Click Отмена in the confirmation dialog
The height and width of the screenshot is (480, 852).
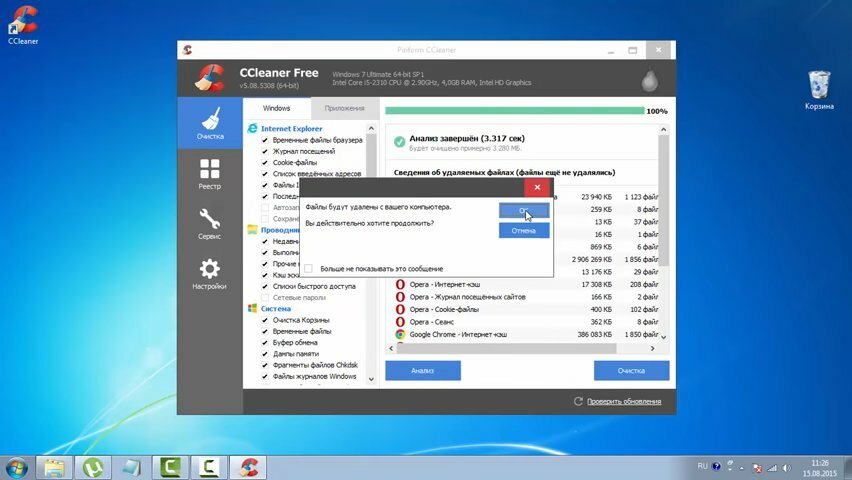pyautogui.click(x=524, y=230)
